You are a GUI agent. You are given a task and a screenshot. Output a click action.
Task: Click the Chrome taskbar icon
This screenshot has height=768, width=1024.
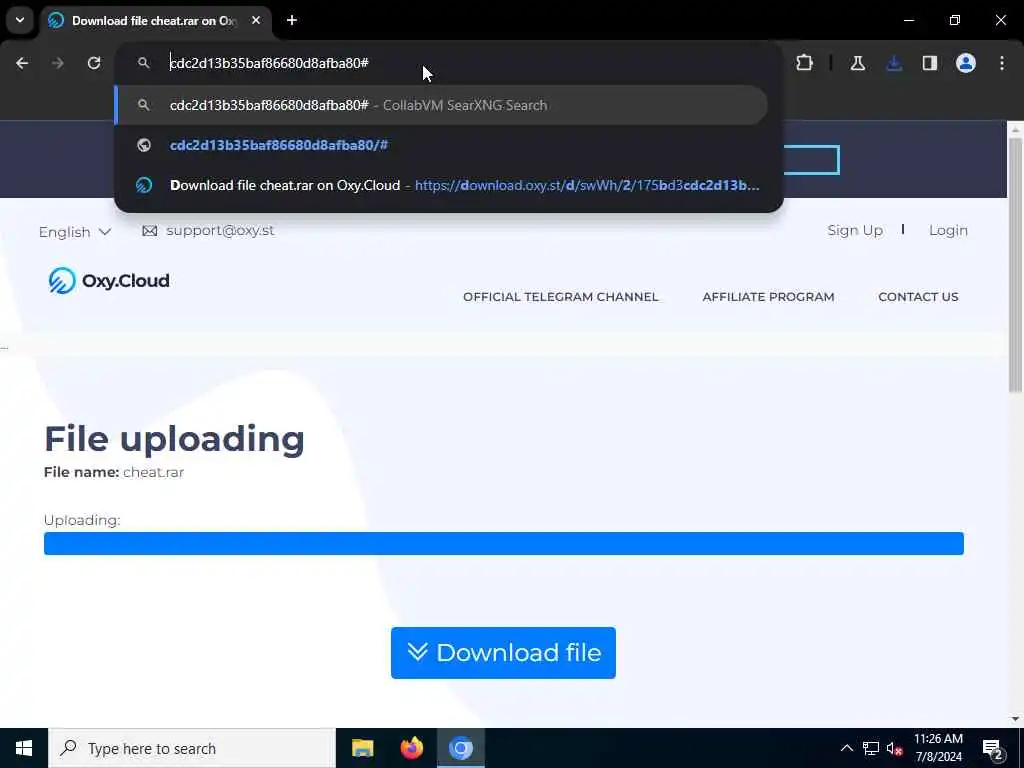pyautogui.click(x=460, y=748)
